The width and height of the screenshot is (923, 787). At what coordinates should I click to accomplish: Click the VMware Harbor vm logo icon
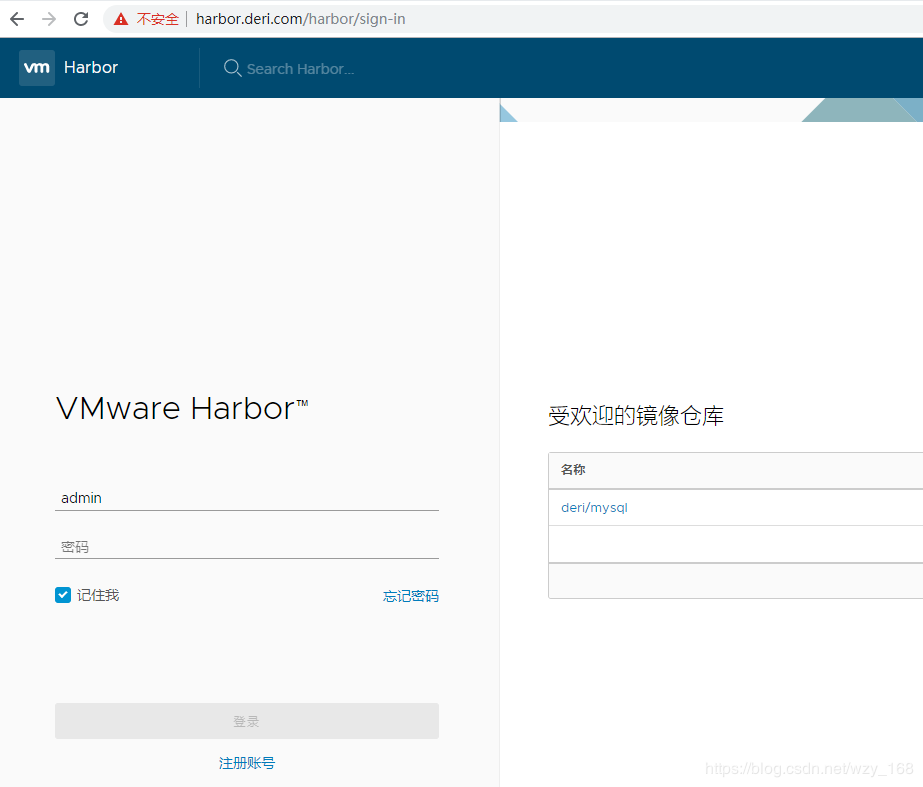click(x=36, y=67)
